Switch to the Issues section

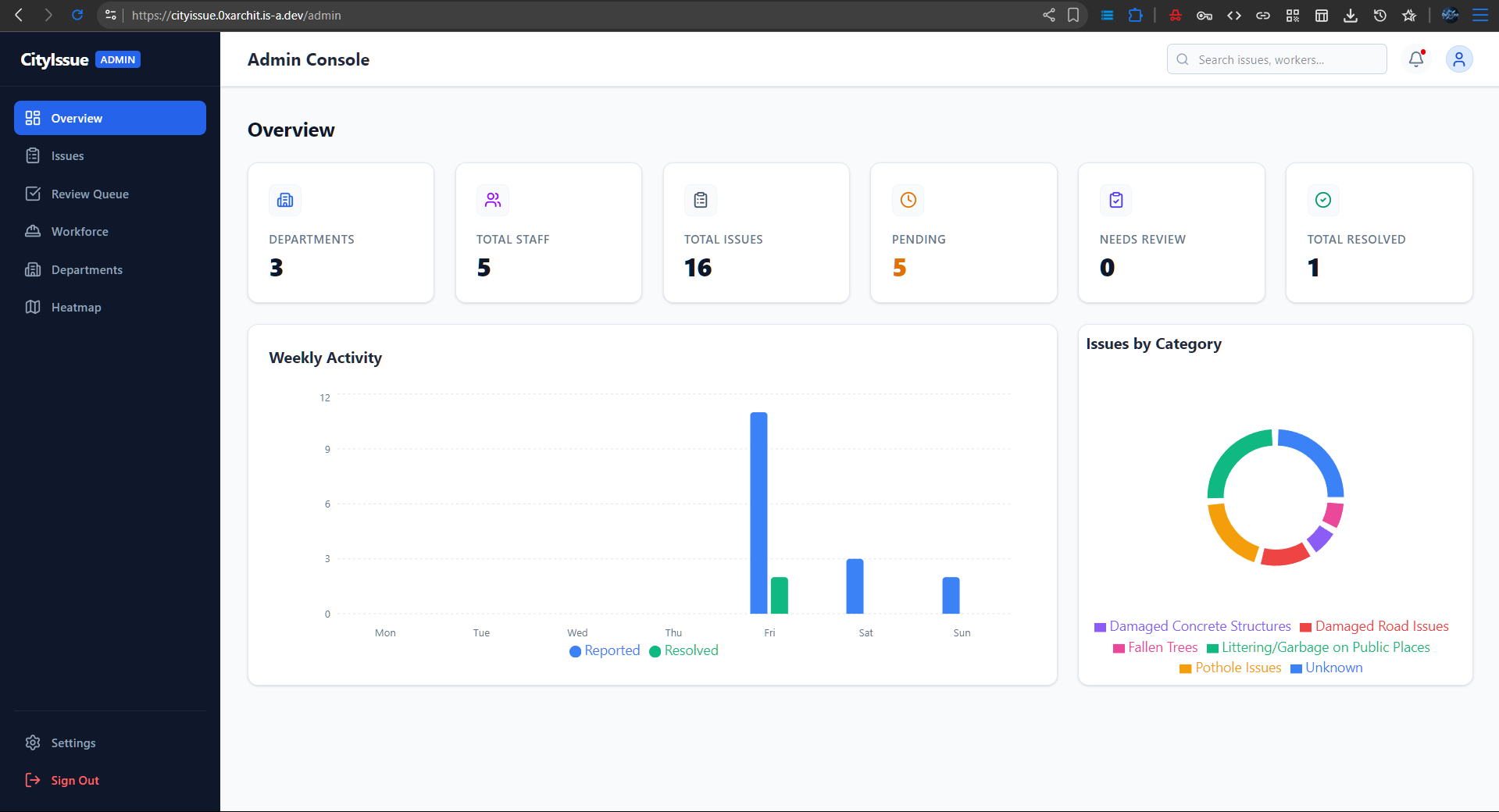coord(67,155)
